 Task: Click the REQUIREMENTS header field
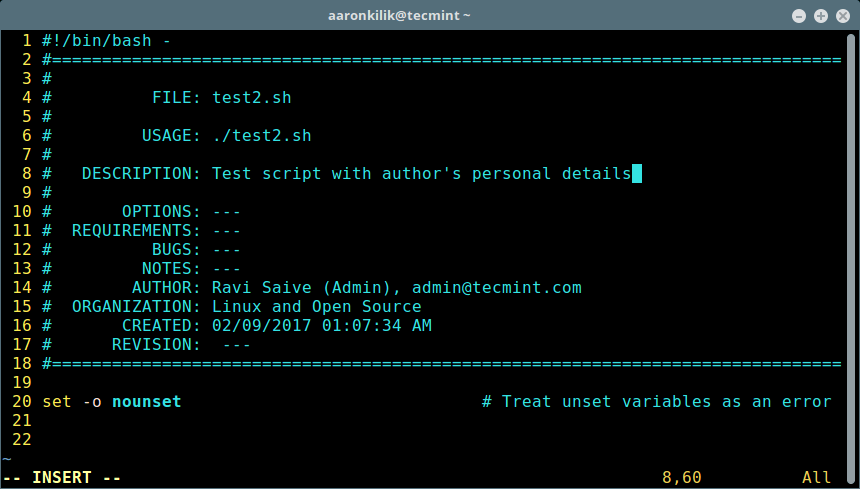(x=136, y=231)
